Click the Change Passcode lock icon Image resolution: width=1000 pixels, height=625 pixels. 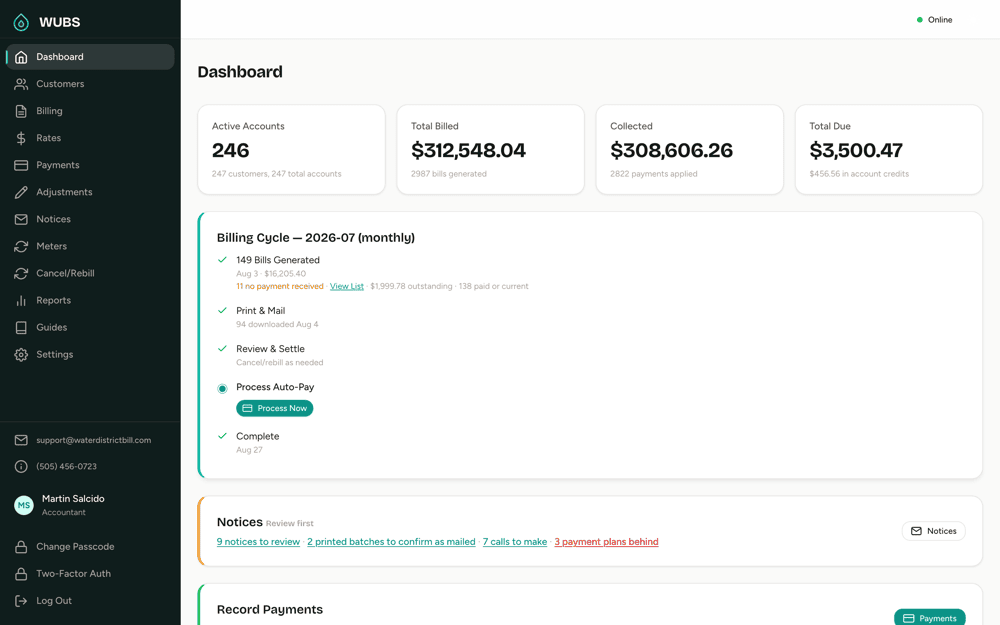click(x=21, y=547)
